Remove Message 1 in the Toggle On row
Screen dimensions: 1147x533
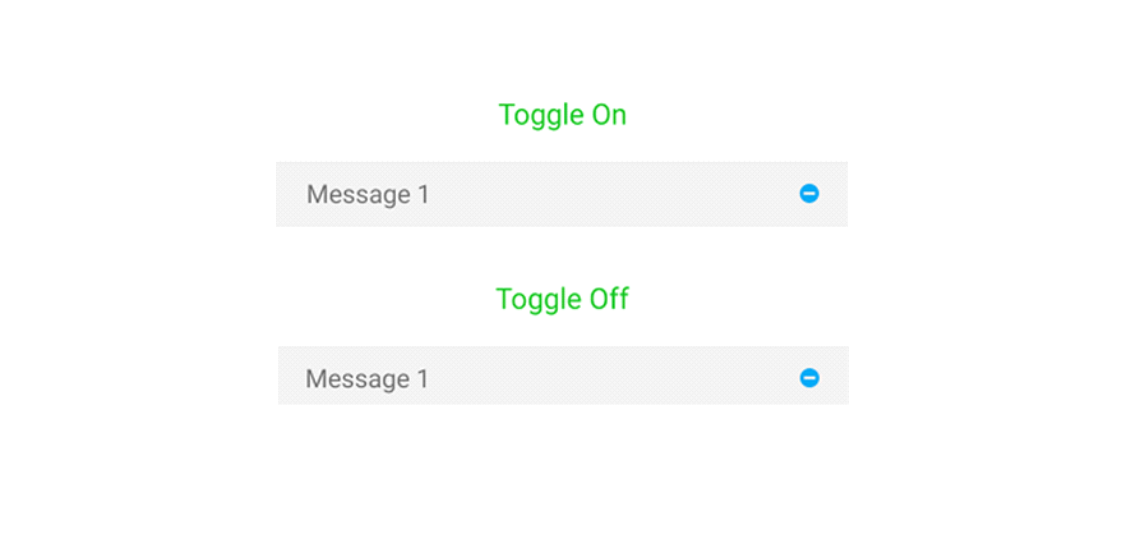point(809,194)
